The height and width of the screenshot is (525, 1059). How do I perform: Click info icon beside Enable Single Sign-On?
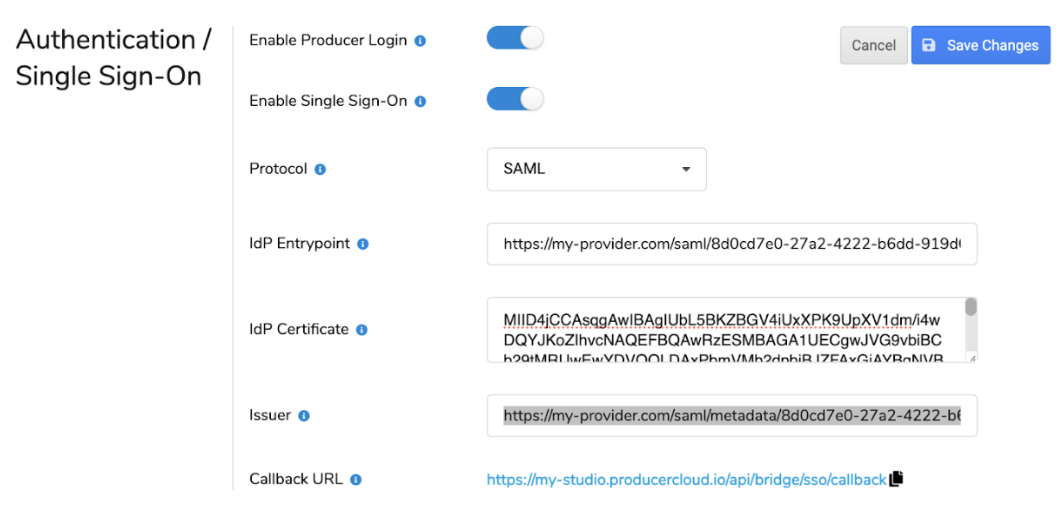(420, 102)
